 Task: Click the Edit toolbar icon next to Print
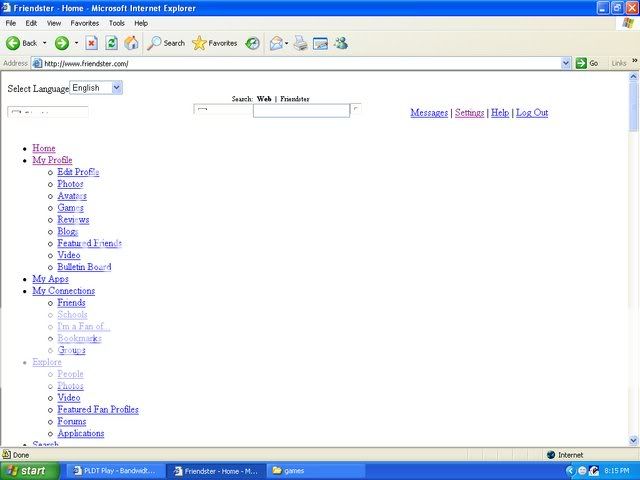point(320,43)
